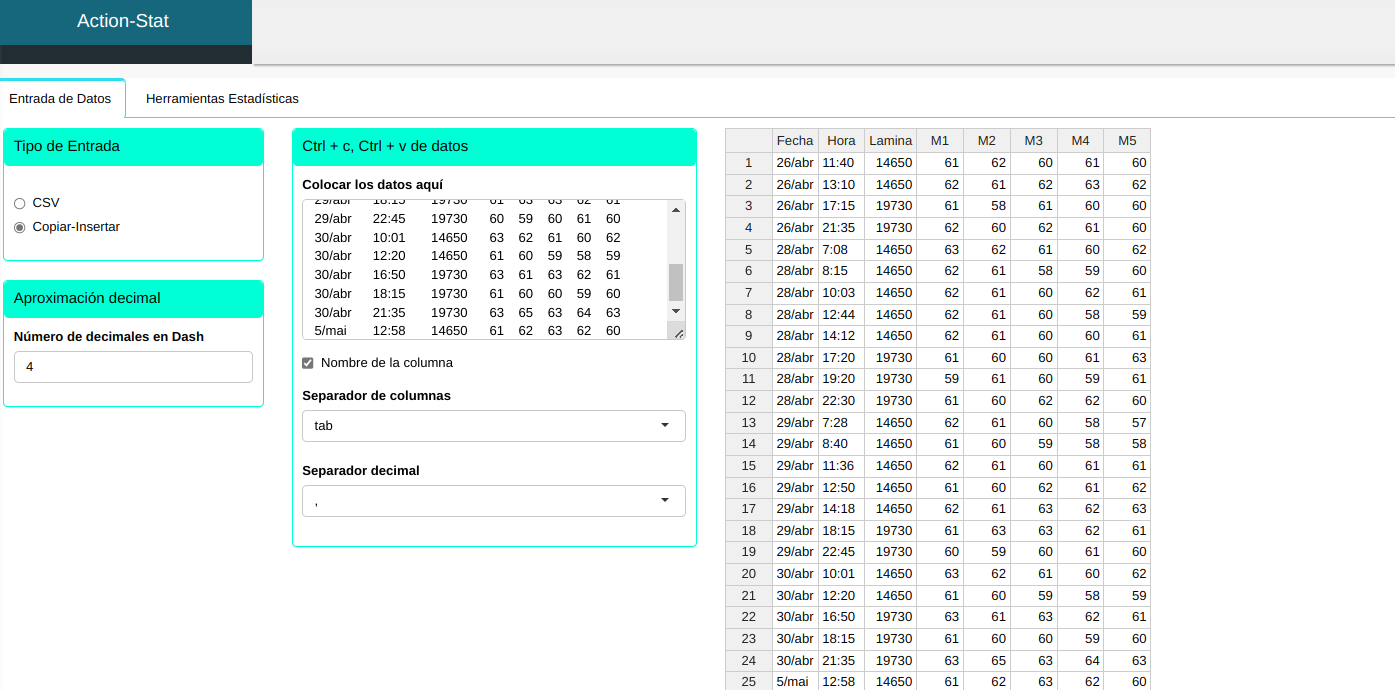Select the CSV radio button
Image resolution: width=1395 pixels, height=690 pixels.
pyautogui.click(x=20, y=203)
